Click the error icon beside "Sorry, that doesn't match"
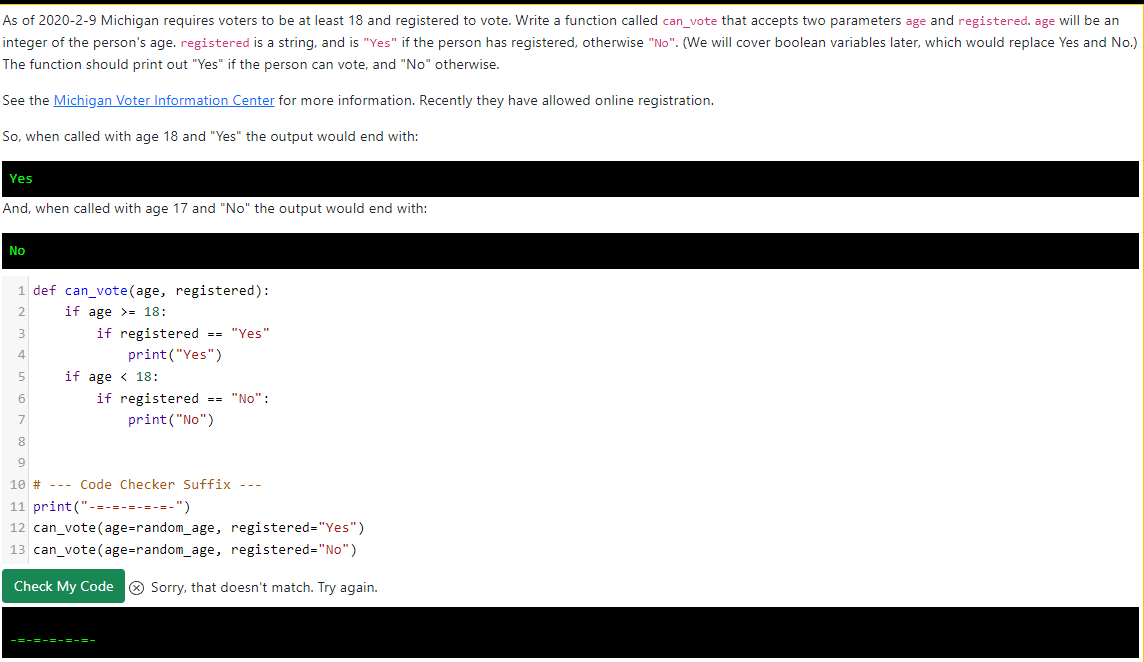1144x662 pixels. (136, 587)
